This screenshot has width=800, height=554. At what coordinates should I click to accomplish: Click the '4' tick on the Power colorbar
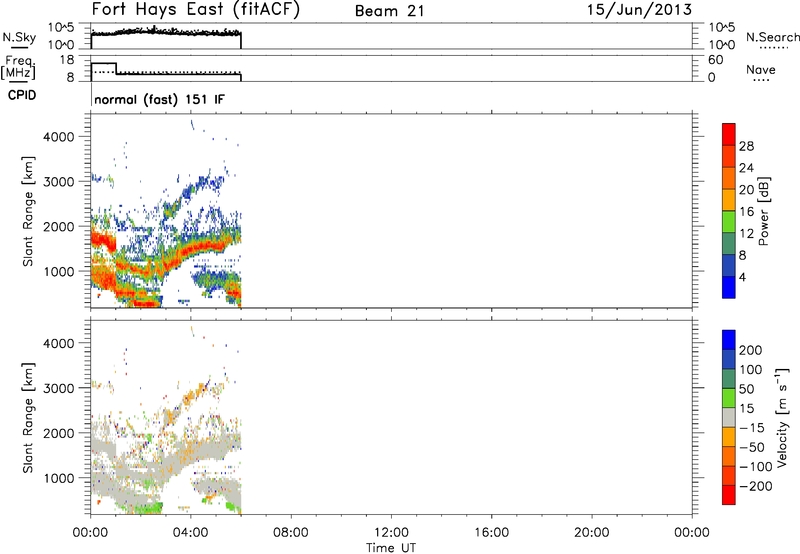point(742,277)
